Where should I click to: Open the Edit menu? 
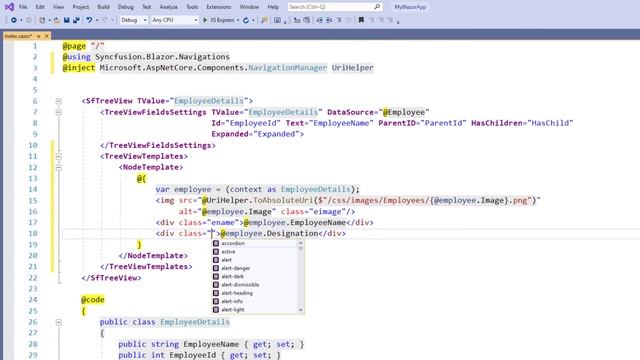(40, 7)
